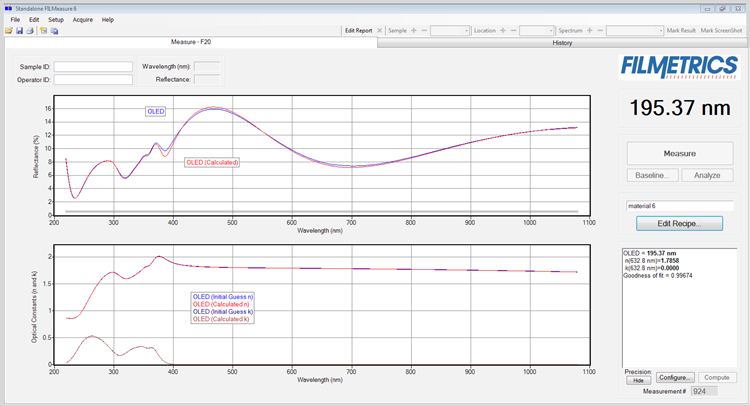Open the Edit Recipe... dialog
750x406 pixels.
pyautogui.click(x=679, y=223)
